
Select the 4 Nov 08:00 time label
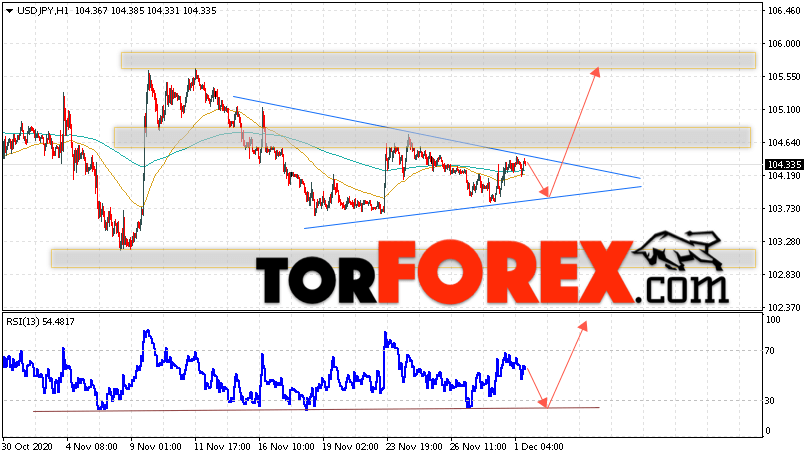[92, 447]
